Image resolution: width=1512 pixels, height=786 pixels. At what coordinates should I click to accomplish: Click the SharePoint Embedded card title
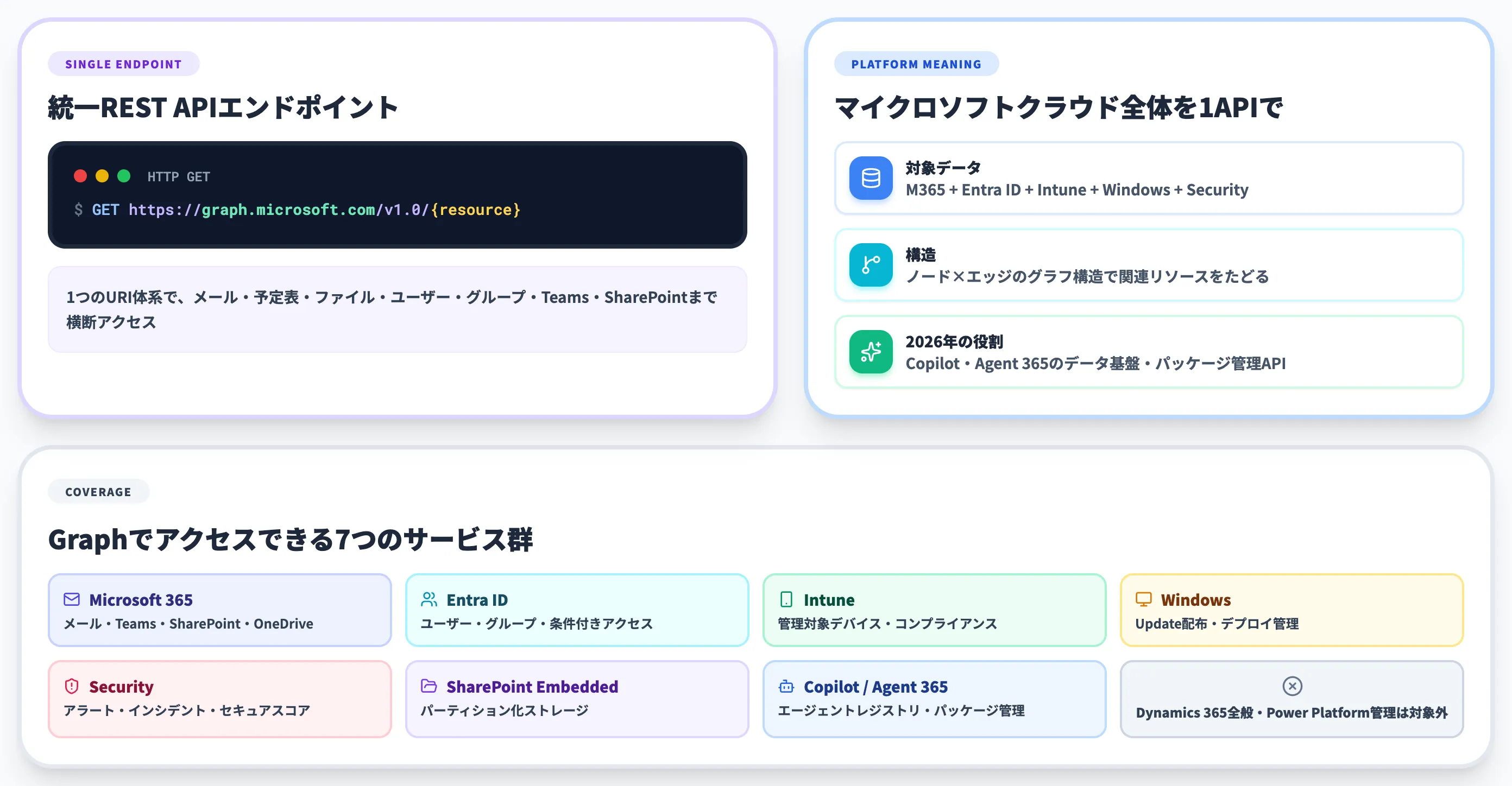[532, 686]
